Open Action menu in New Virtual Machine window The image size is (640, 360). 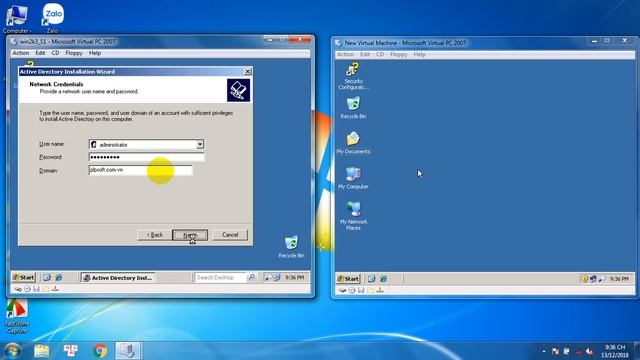point(345,54)
